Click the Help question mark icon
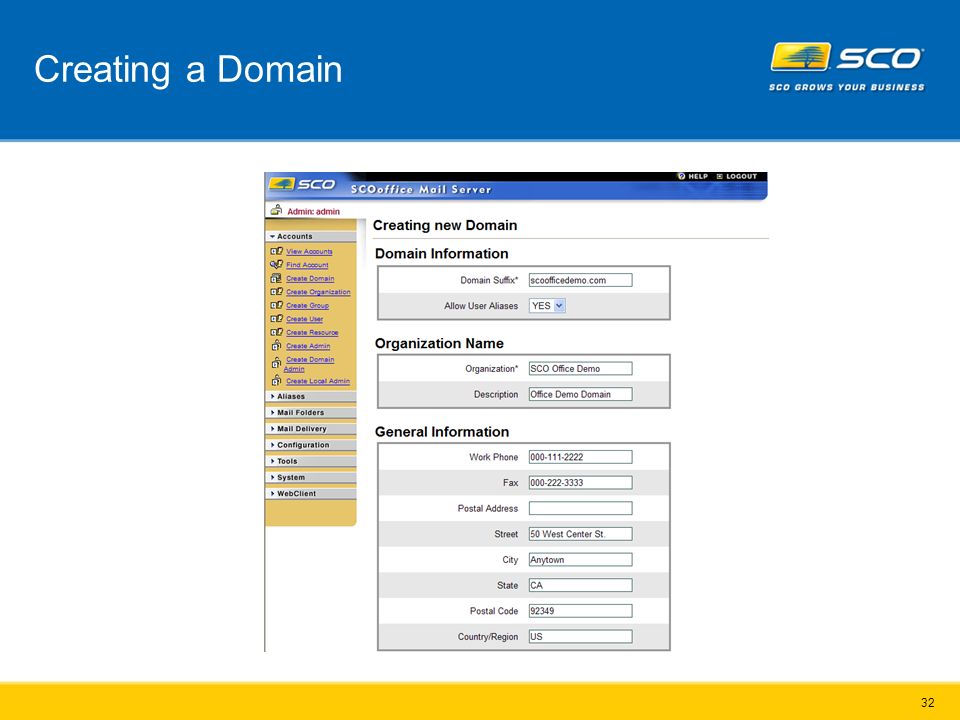Screen dimensions: 960x720 (x=681, y=176)
